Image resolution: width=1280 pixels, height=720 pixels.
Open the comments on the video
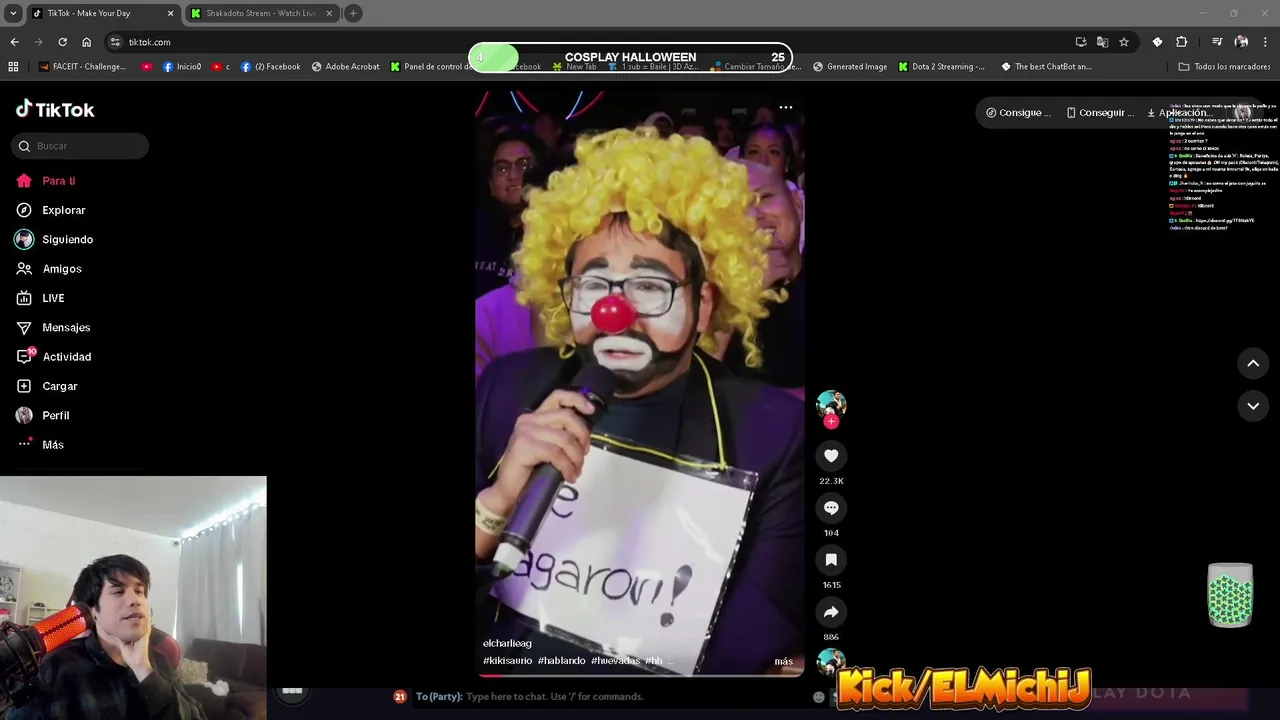click(x=831, y=508)
